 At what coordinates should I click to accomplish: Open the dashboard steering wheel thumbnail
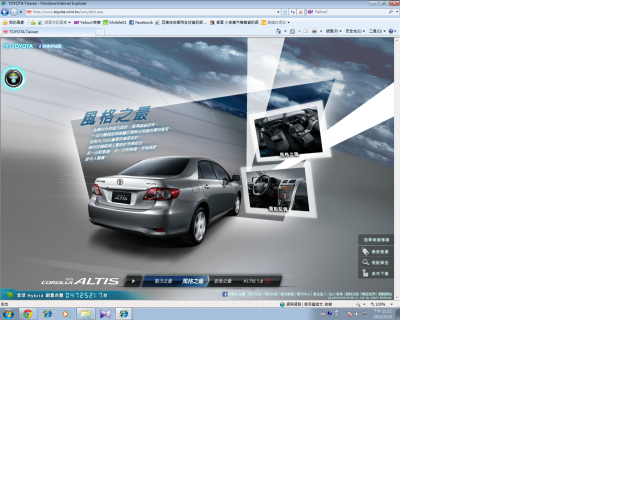point(278,191)
